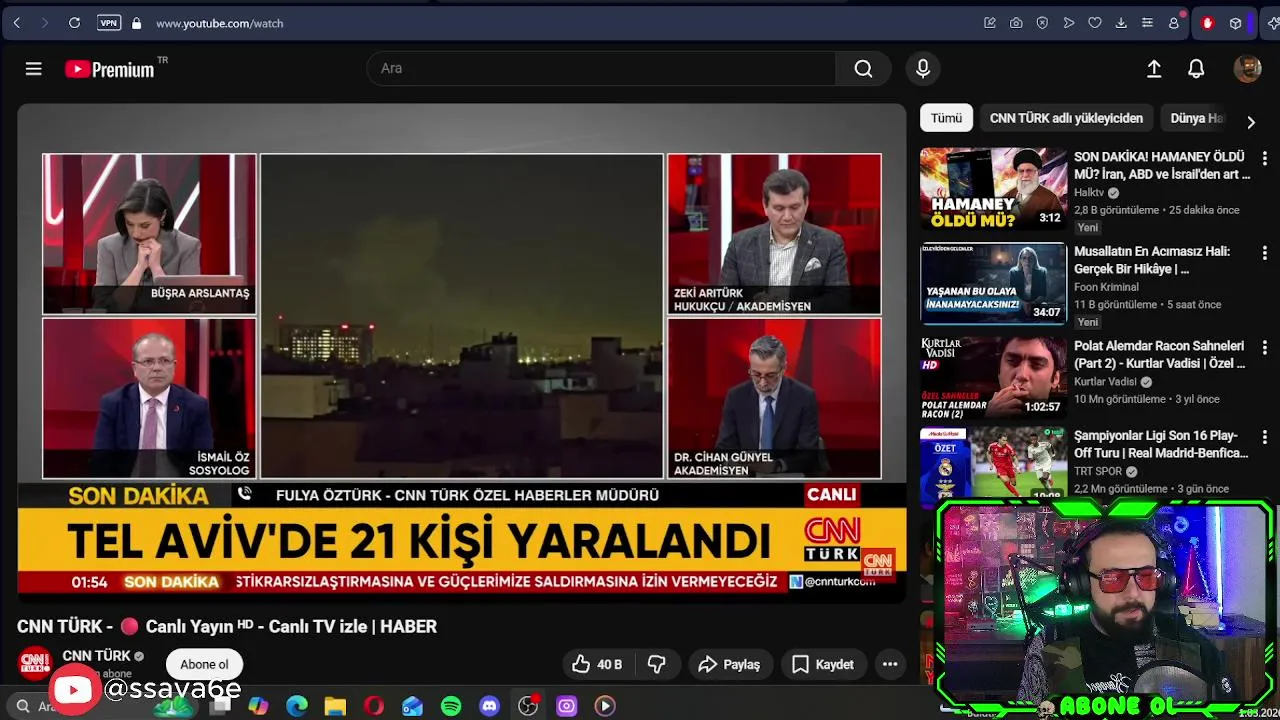
Task: Open Discord from taskbar
Action: click(489, 706)
